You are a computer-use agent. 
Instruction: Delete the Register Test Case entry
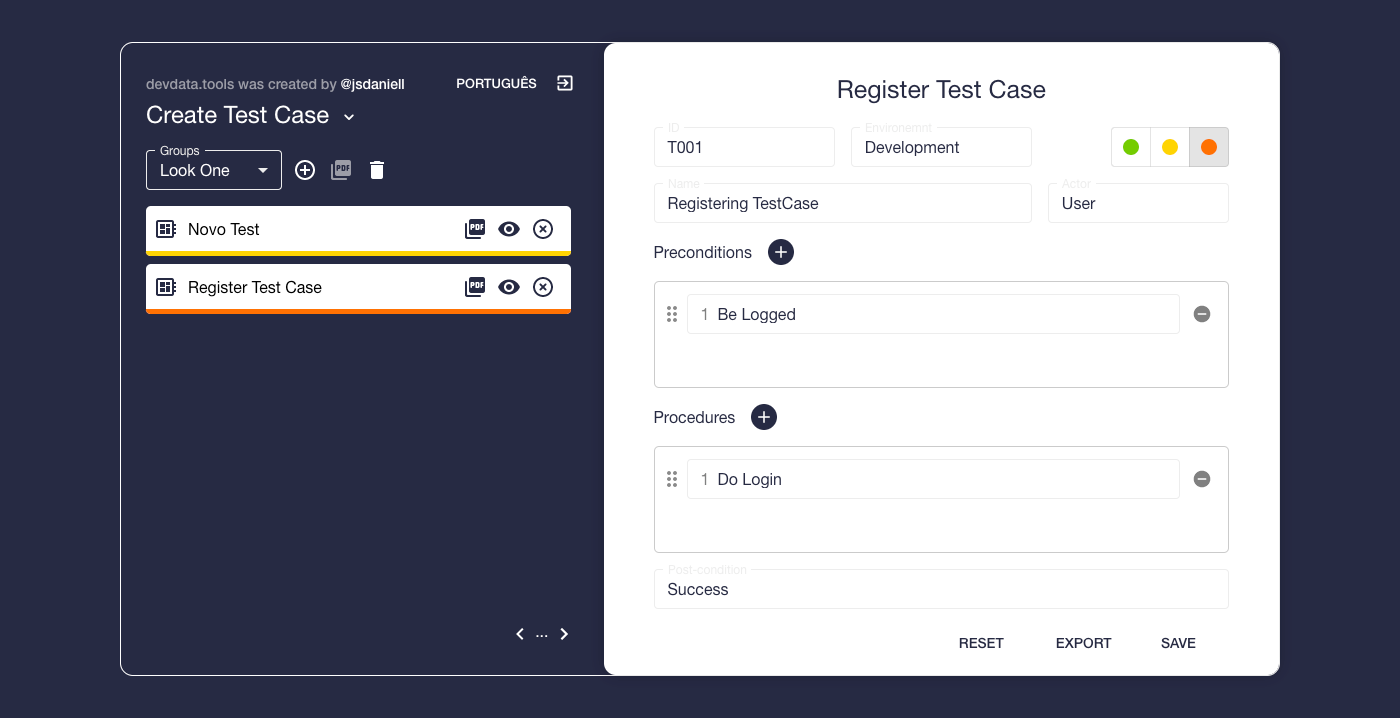coord(543,287)
